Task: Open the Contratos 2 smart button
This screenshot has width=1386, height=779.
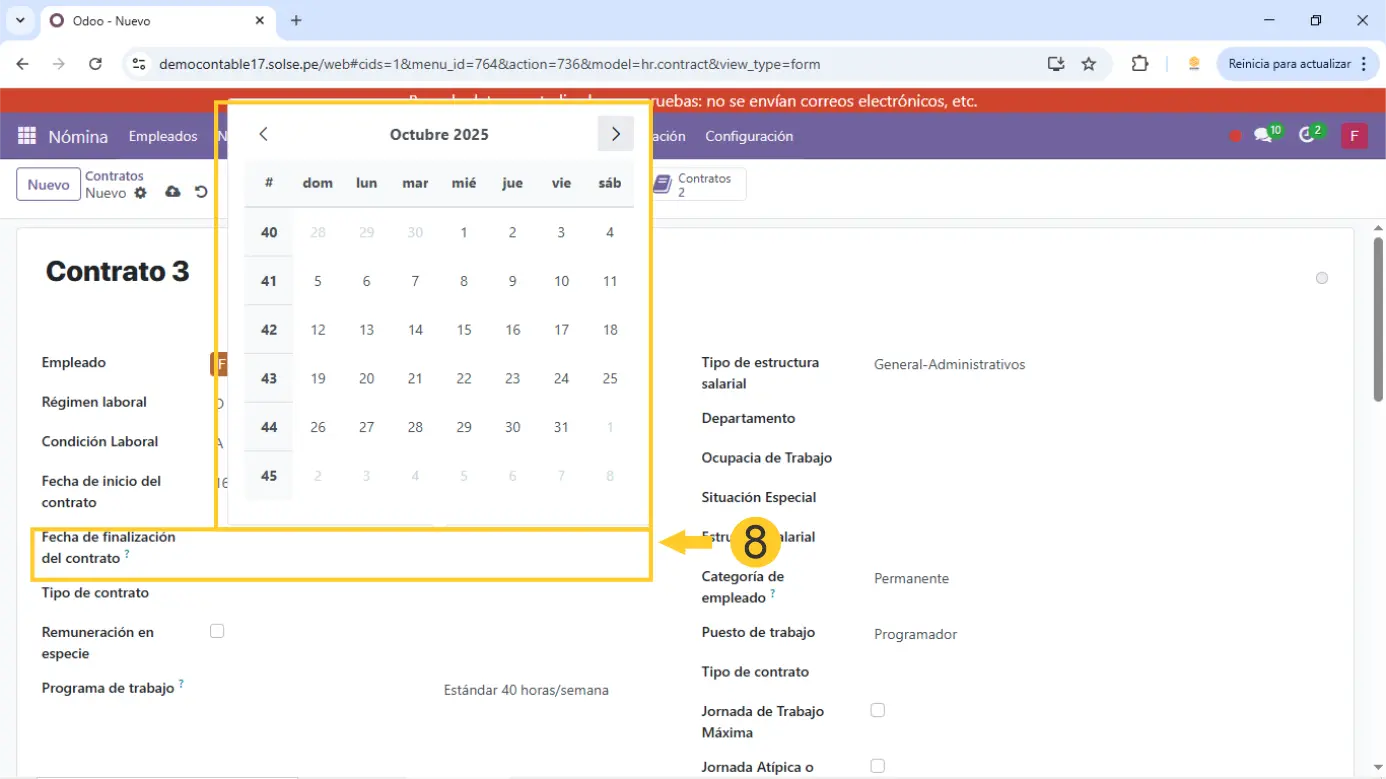Action: [x=697, y=184]
